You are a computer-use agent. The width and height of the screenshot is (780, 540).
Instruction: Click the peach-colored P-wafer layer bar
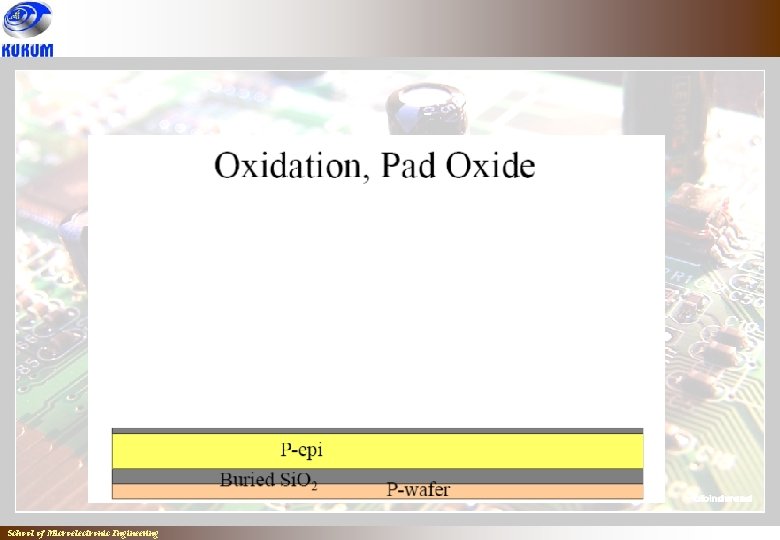378,491
